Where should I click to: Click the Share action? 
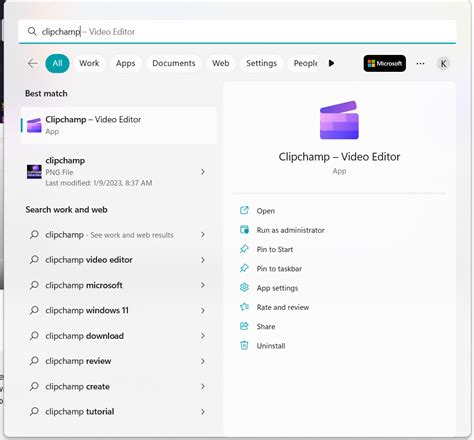(266, 327)
